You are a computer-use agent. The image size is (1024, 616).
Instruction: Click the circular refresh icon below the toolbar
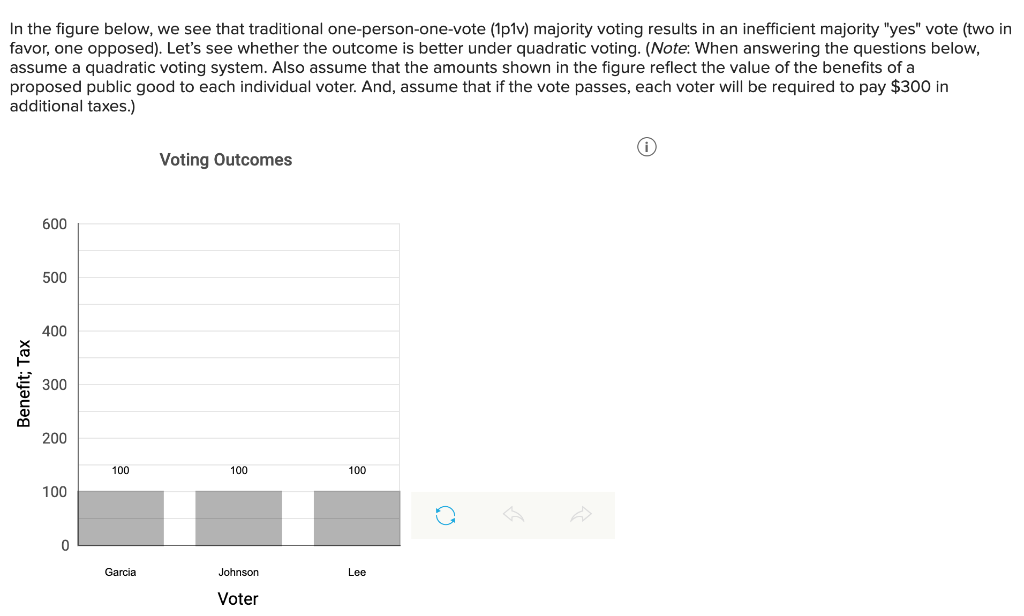[444, 514]
